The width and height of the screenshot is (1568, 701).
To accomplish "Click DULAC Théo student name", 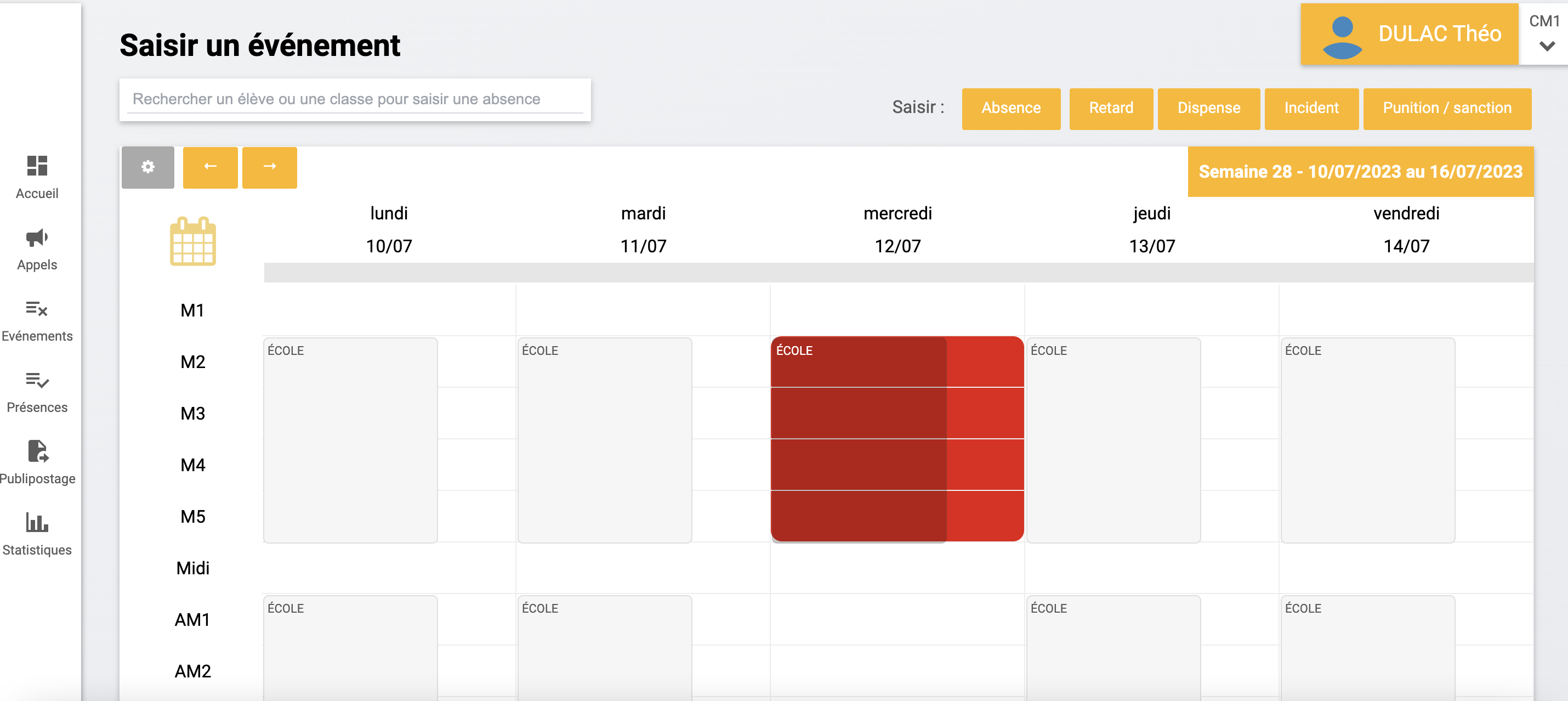I will (1439, 33).
